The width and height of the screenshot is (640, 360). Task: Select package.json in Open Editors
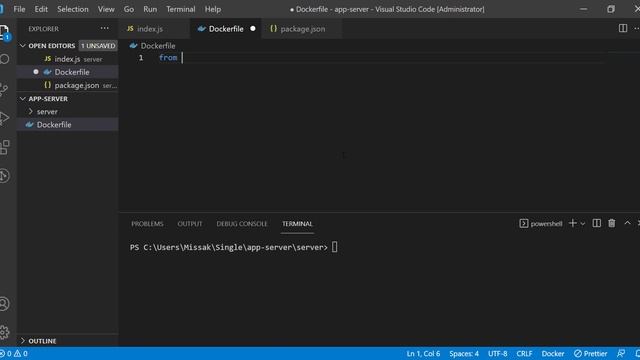68,85
